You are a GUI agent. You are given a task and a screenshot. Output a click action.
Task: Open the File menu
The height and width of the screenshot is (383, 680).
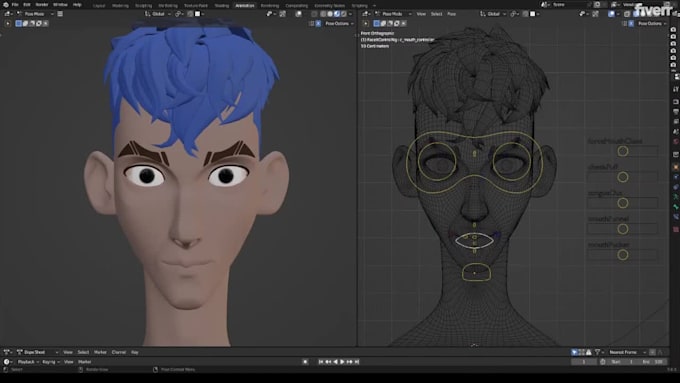coord(15,5)
